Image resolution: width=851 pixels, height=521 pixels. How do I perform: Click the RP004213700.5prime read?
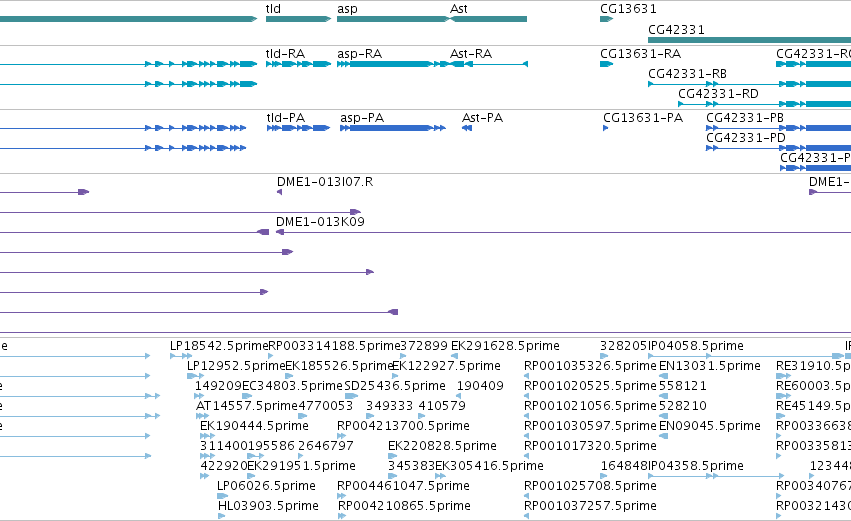[342, 436]
